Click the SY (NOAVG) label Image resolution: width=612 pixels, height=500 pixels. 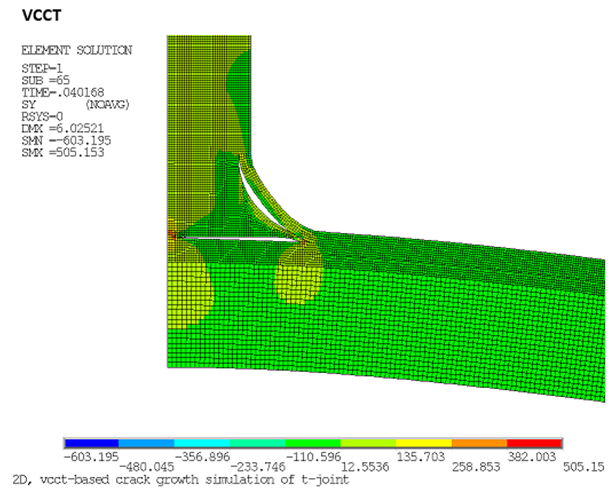point(75,105)
